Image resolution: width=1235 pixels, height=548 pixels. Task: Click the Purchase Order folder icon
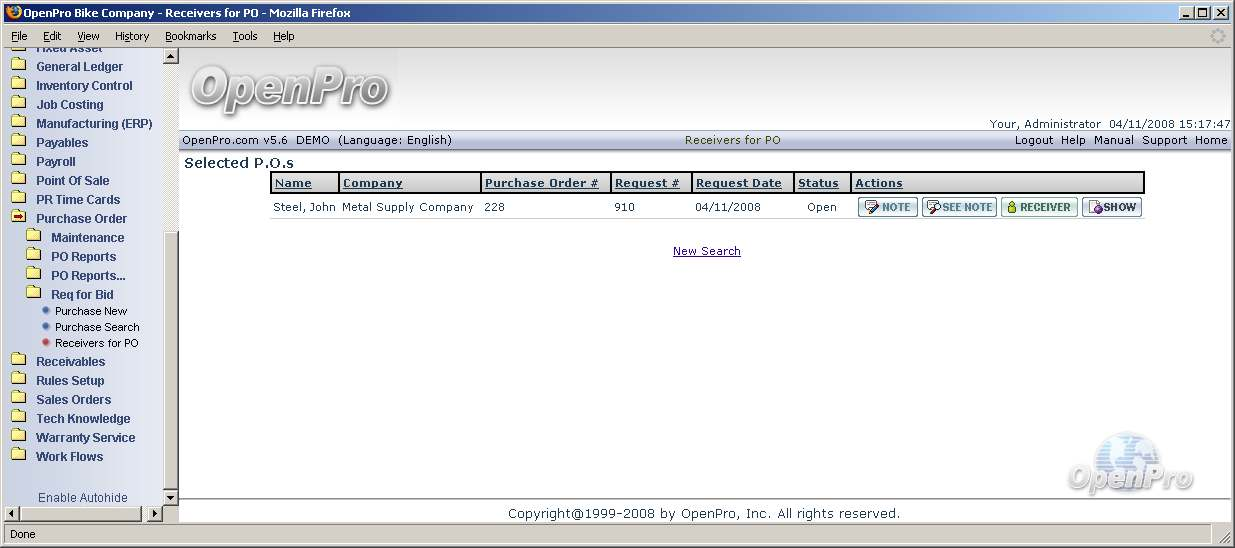[x=18, y=218]
